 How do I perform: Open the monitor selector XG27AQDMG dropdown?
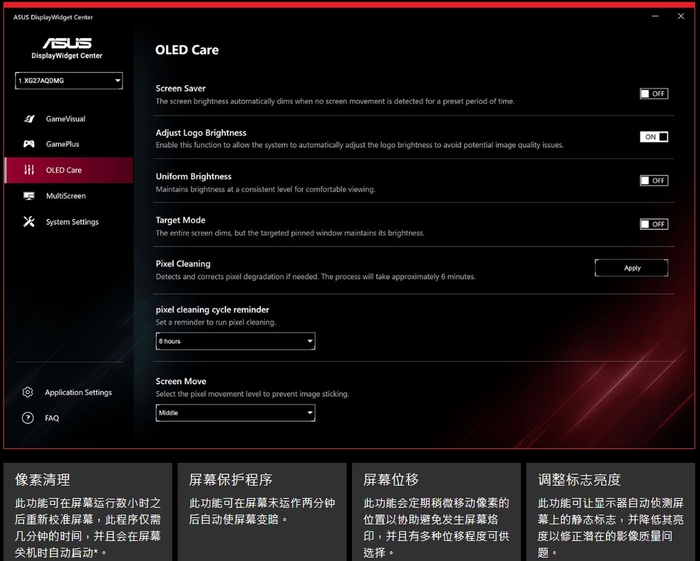pos(69,81)
